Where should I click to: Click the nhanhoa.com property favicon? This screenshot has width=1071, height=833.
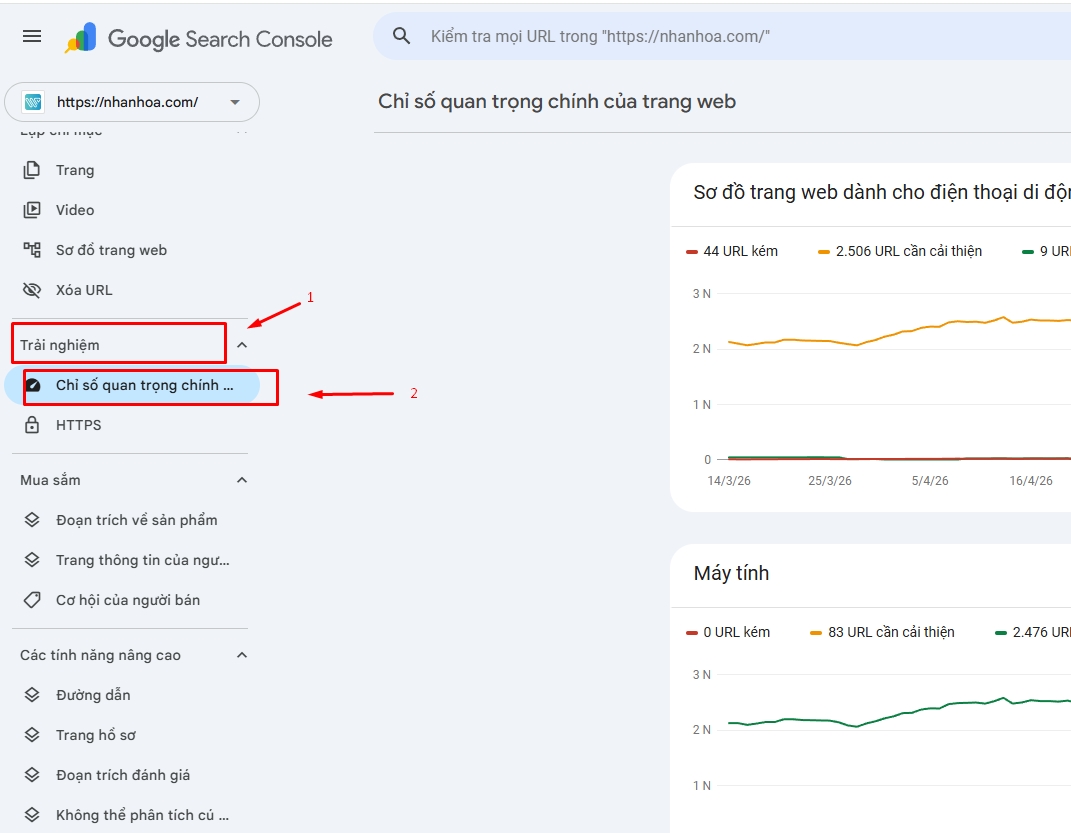tap(33, 102)
